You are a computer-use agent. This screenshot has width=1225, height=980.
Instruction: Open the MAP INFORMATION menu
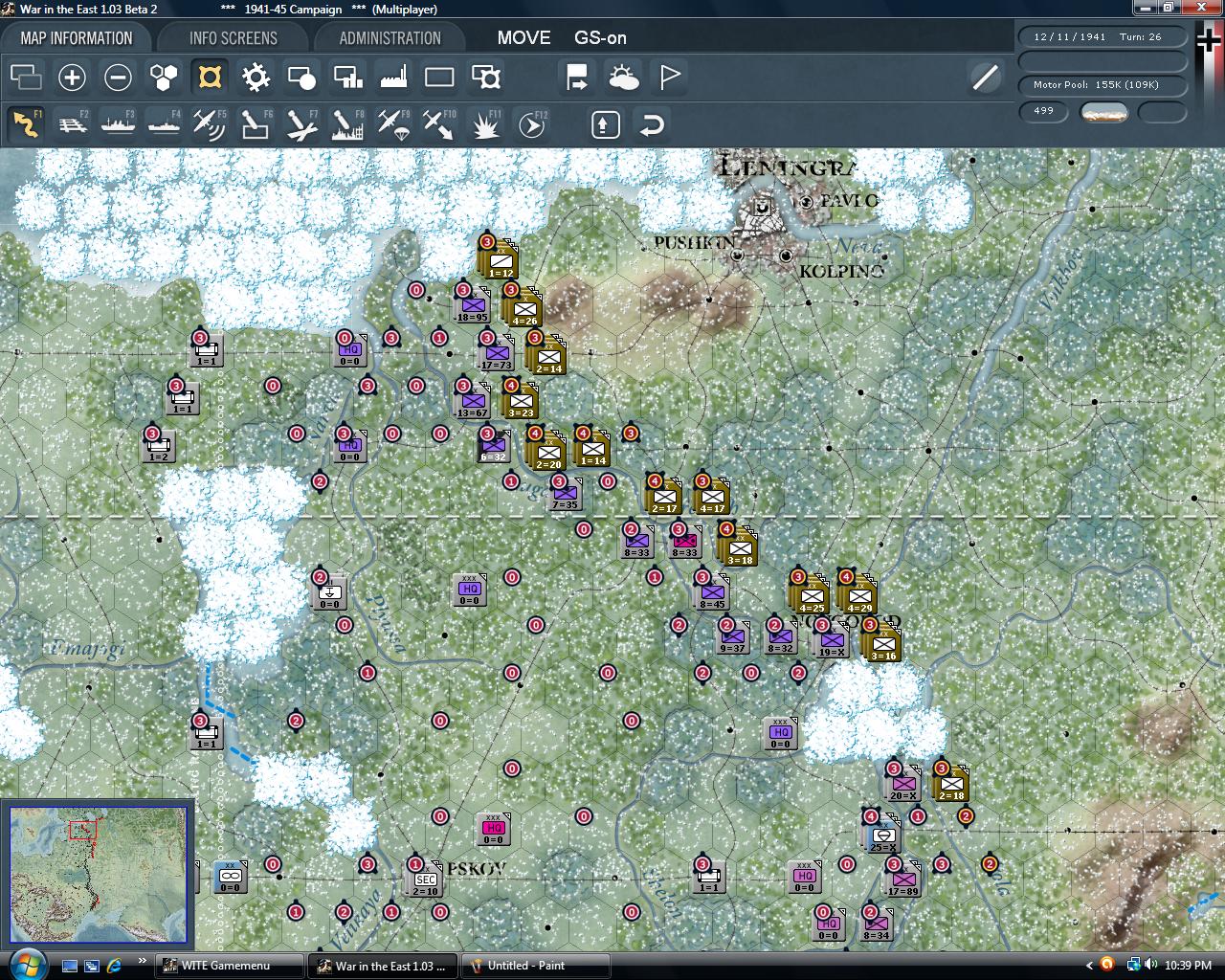coord(78,37)
